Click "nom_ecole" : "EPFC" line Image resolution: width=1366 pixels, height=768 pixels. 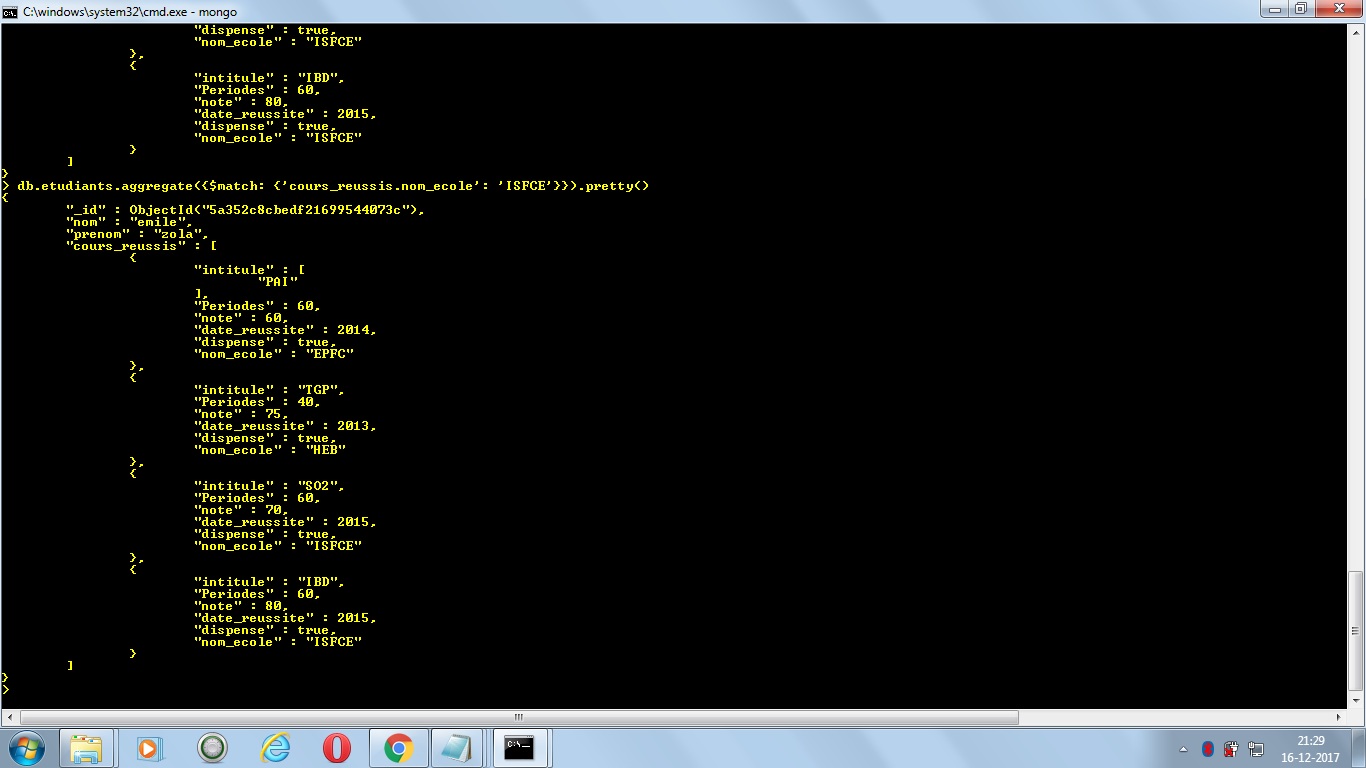point(273,354)
